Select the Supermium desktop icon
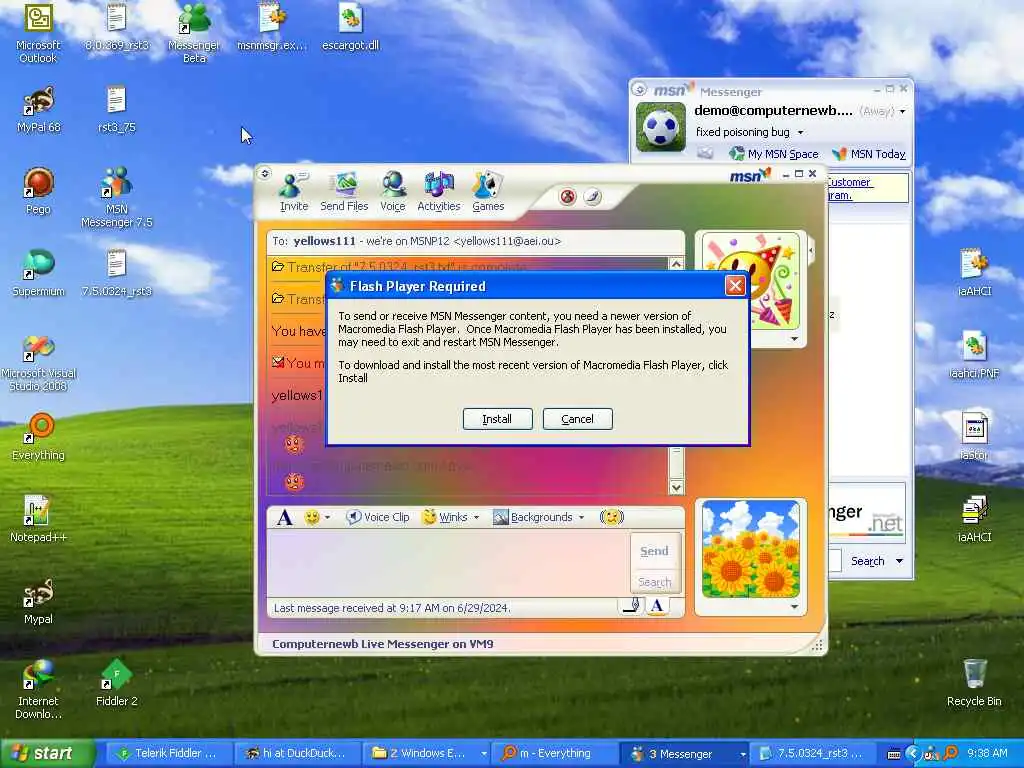This screenshot has width=1024, height=768. (38, 273)
